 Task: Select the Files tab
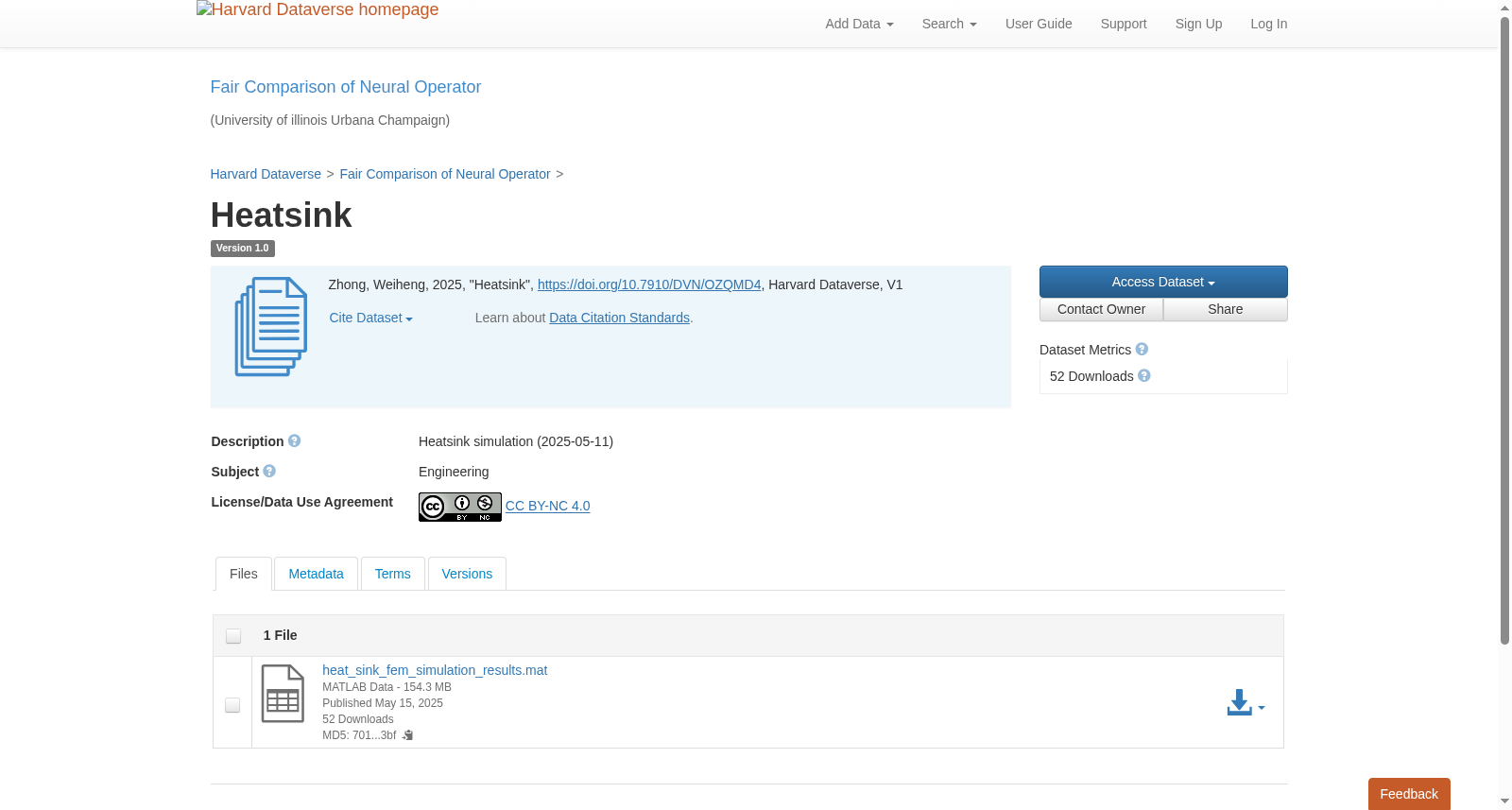pyautogui.click(x=244, y=574)
